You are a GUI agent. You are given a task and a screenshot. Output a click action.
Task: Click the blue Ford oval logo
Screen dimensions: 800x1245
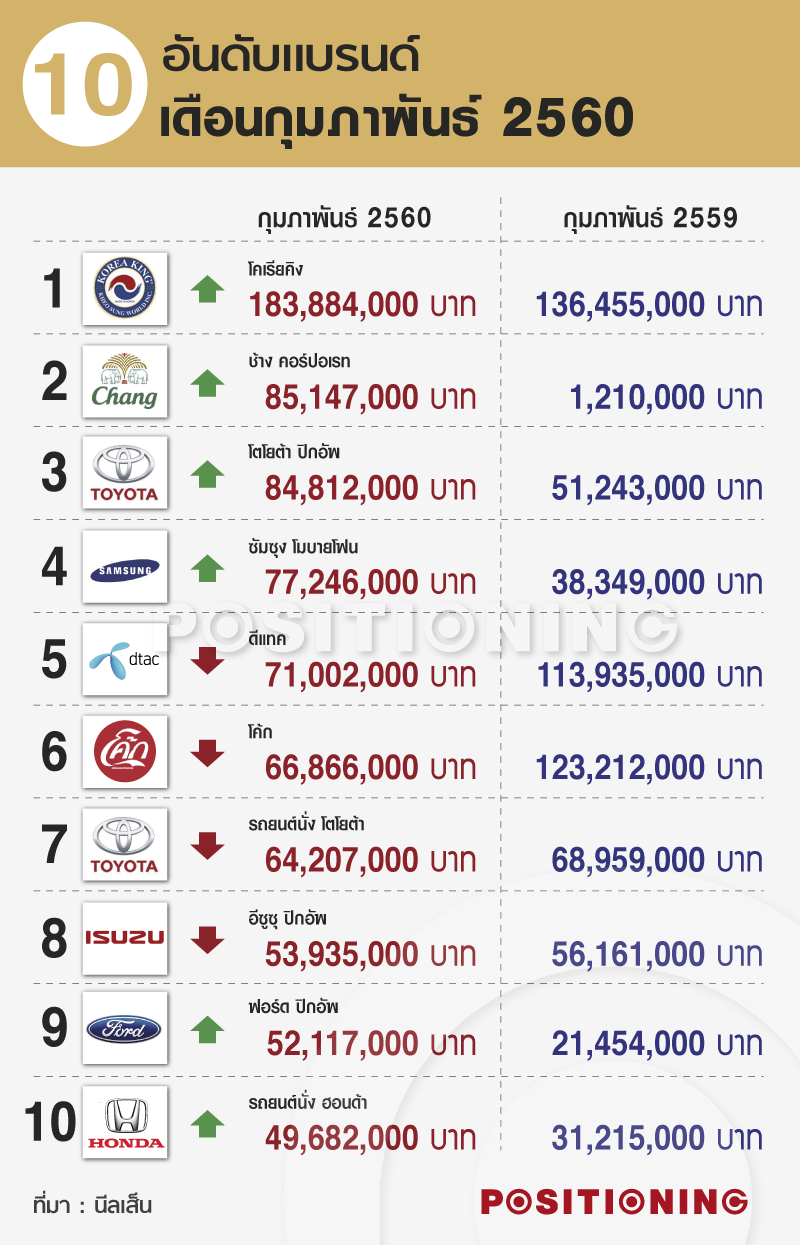pos(125,1028)
